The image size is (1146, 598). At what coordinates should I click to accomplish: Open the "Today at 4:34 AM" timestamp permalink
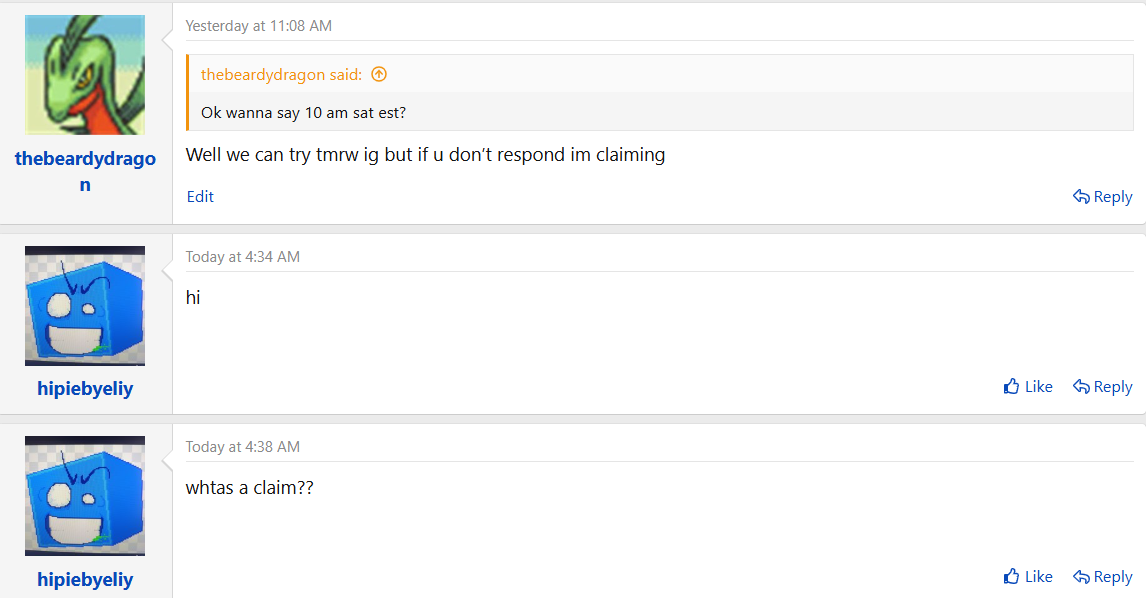coord(243,257)
